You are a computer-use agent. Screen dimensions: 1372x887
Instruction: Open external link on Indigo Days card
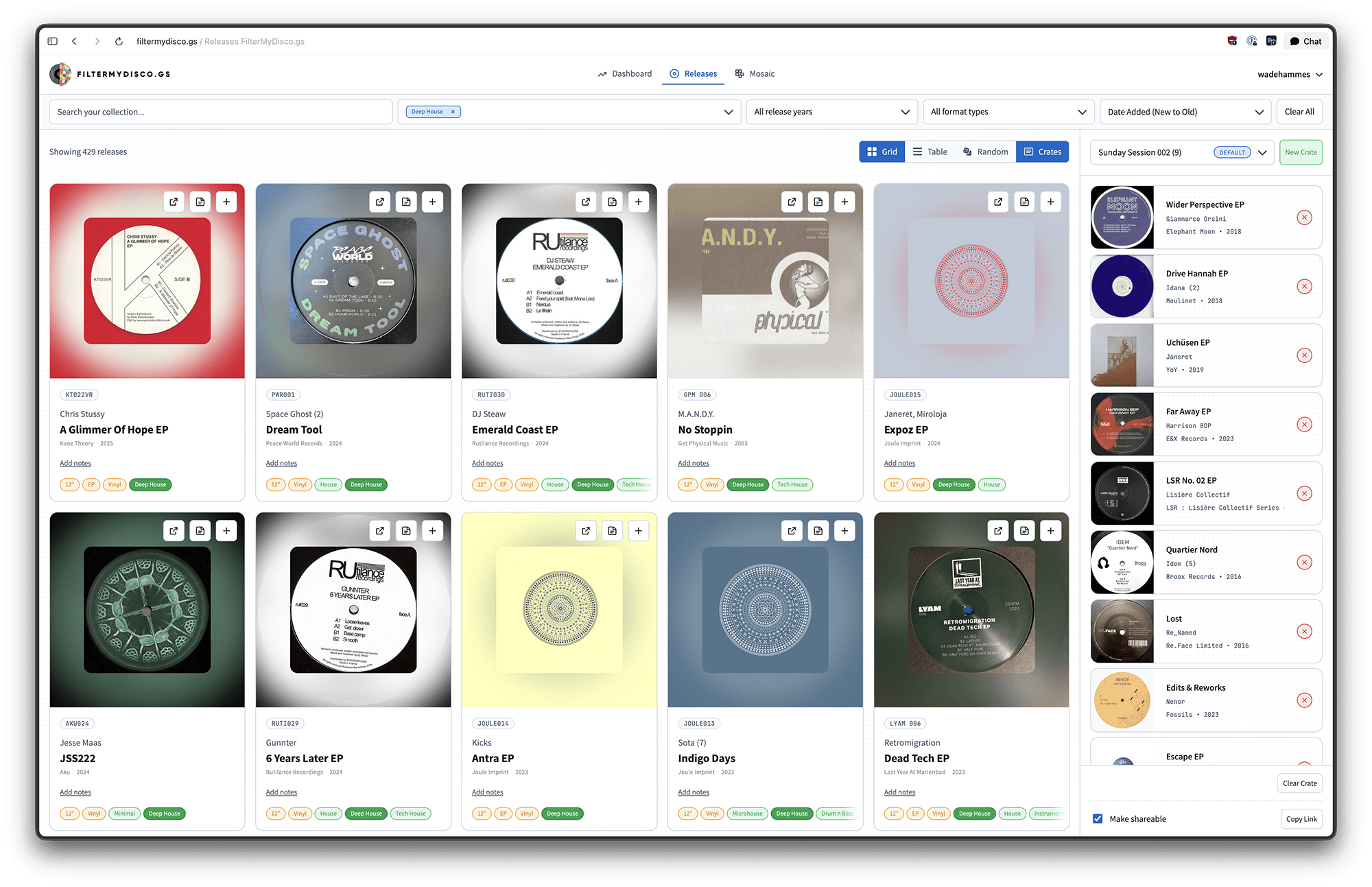pos(792,530)
